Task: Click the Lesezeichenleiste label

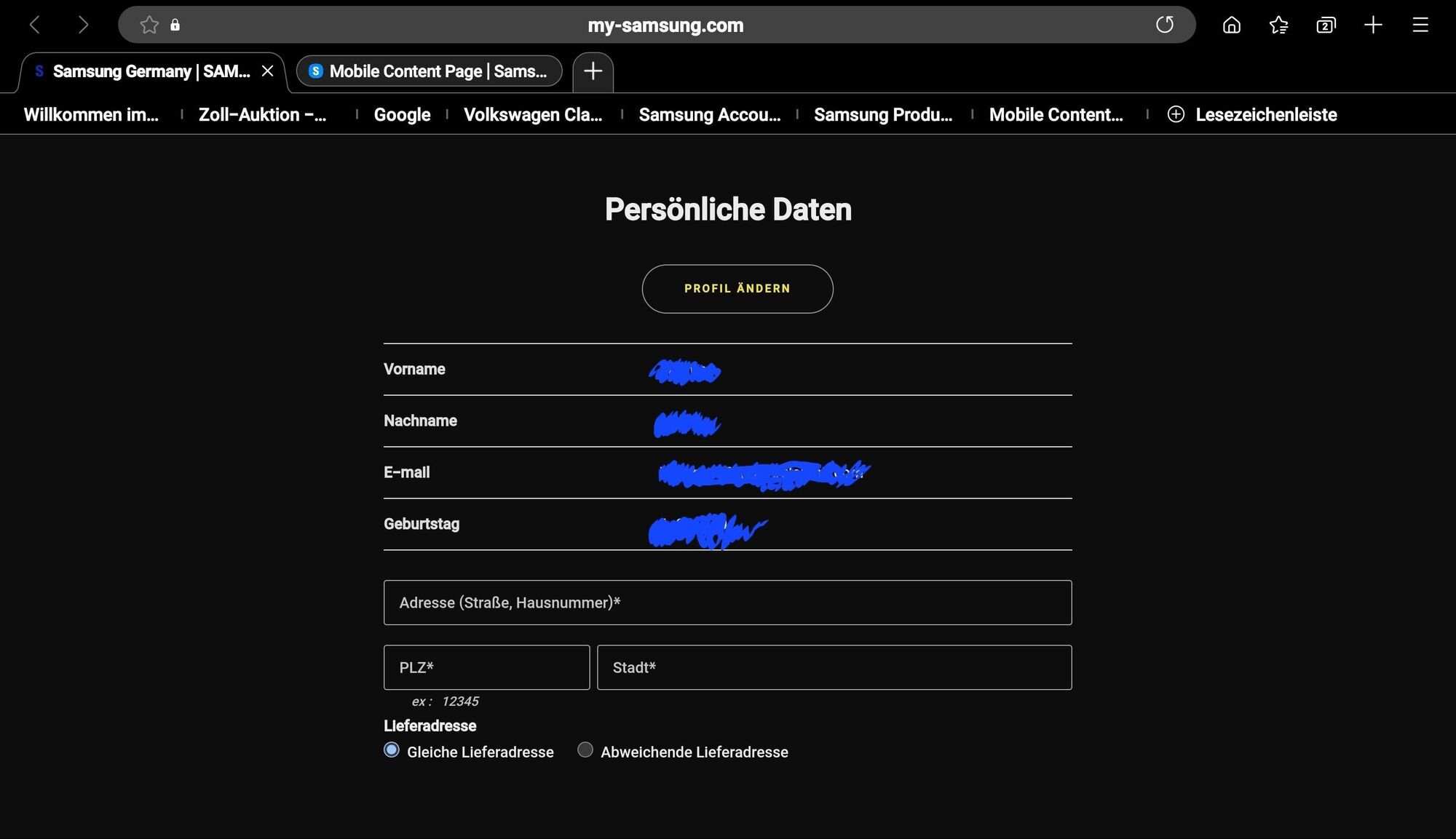Action: (1266, 115)
